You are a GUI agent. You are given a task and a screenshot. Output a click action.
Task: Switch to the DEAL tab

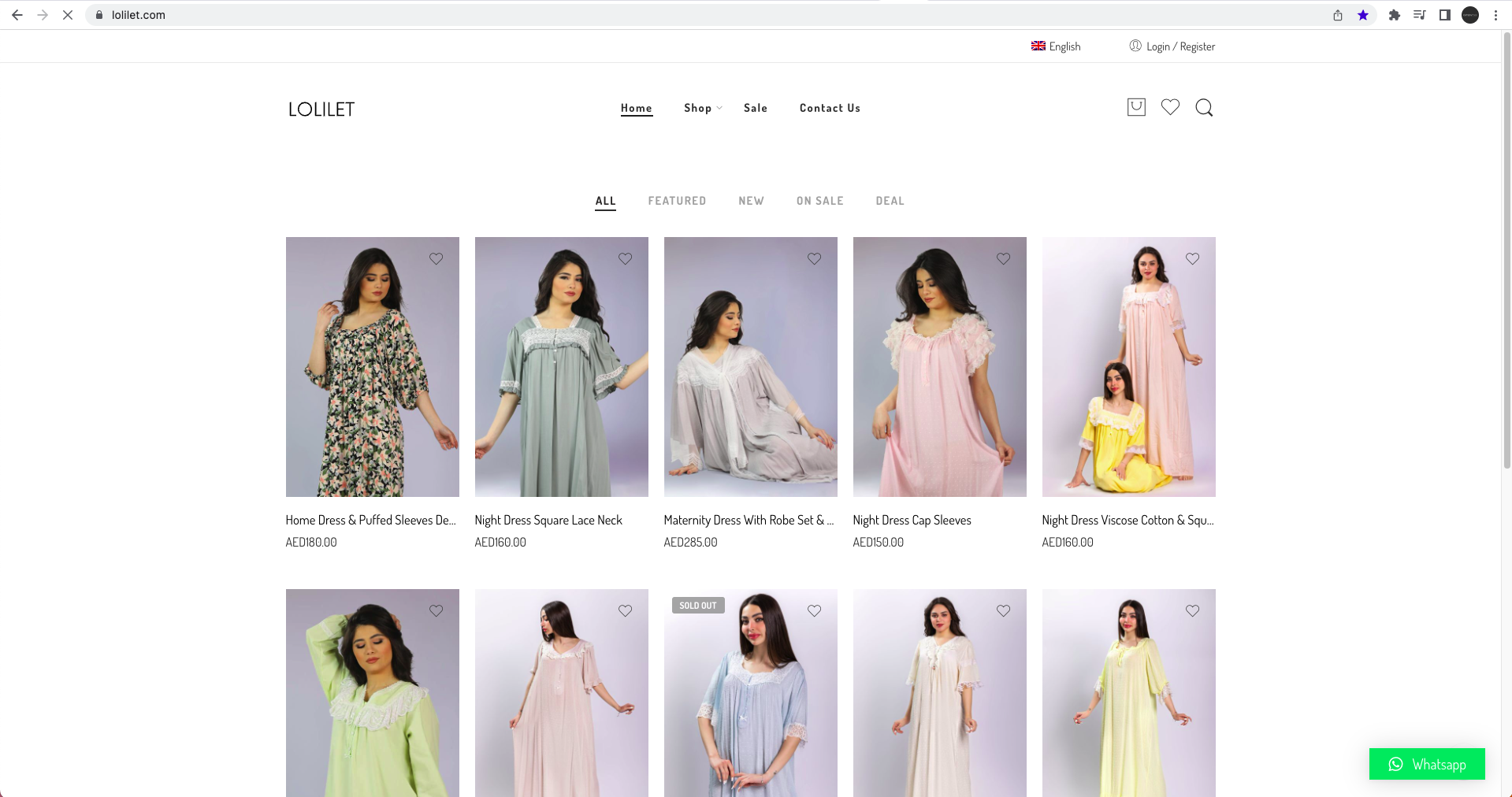890,201
